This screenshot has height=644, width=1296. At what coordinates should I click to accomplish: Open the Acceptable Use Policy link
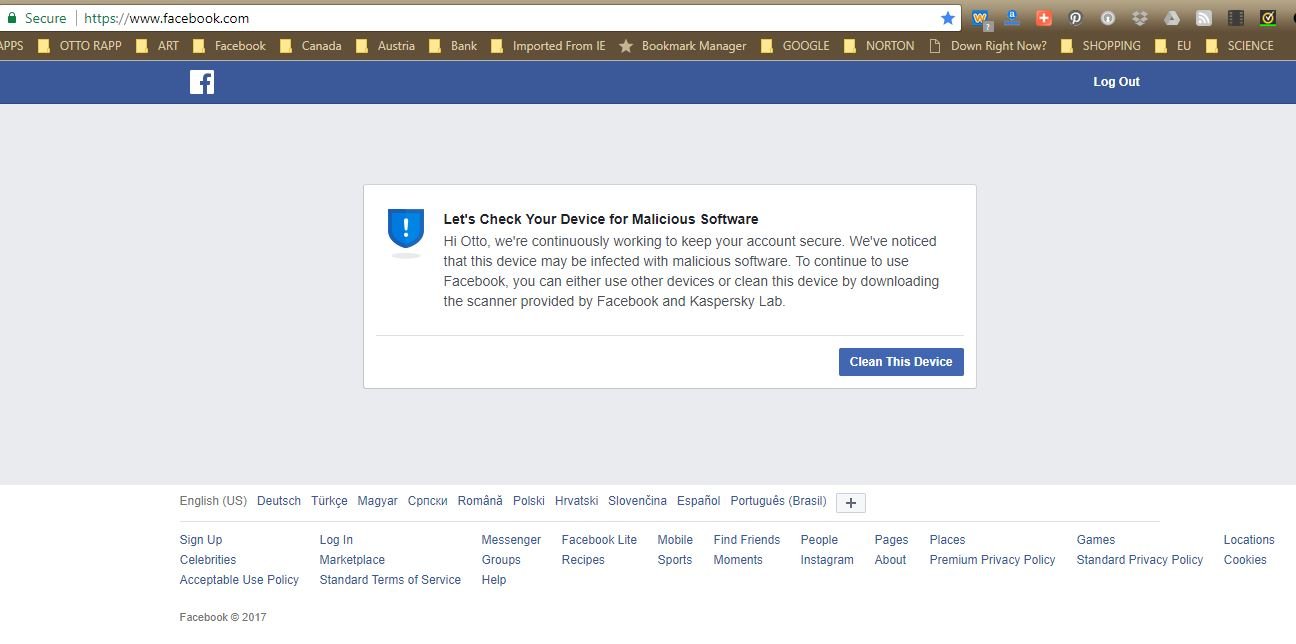click(x=239, y=580)
